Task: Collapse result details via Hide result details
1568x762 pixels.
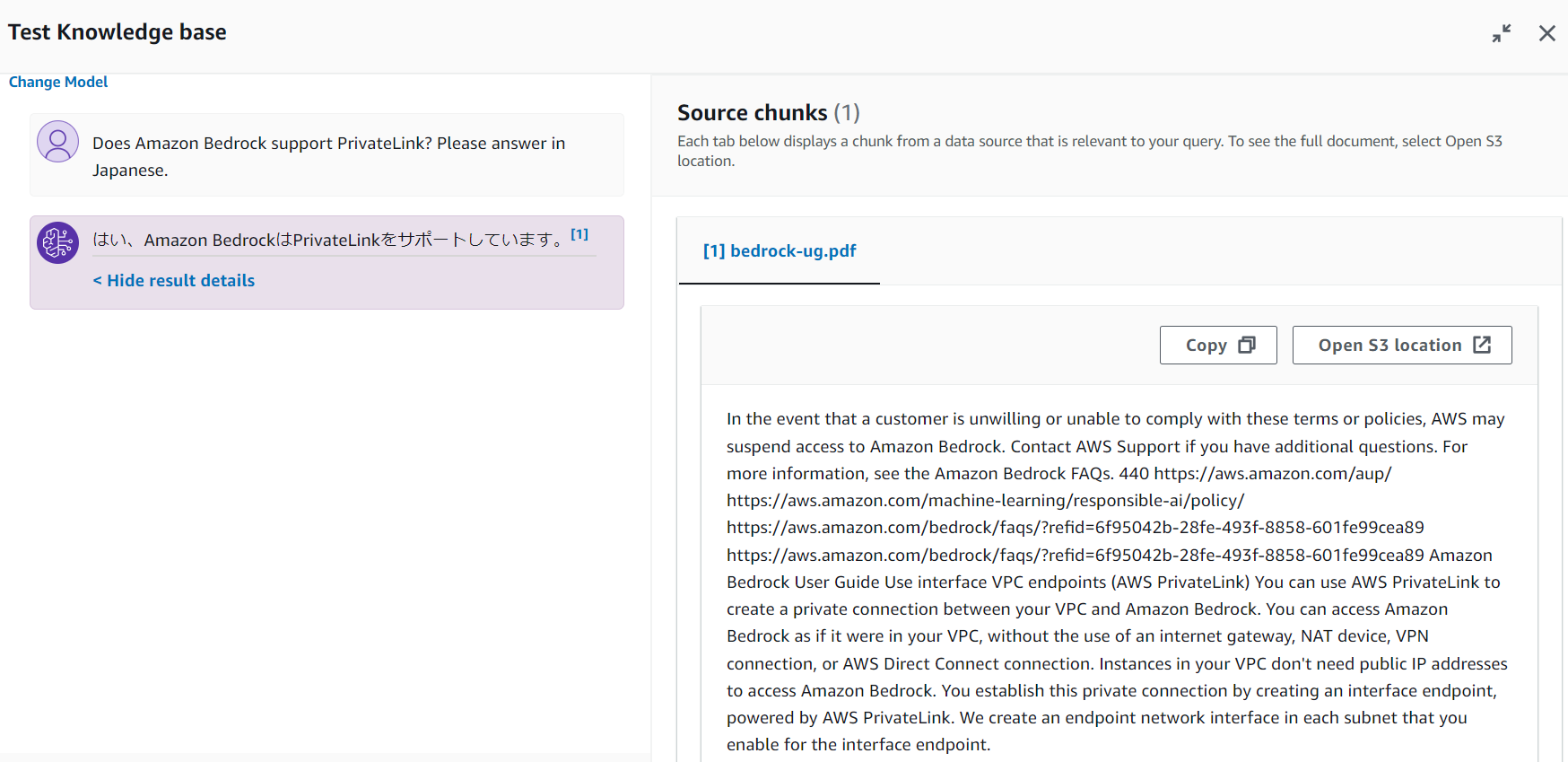Action: point(173,280)
